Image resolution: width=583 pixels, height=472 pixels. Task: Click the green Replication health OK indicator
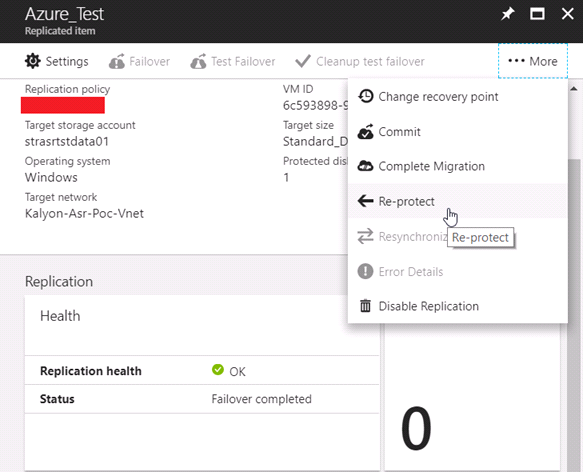tap(218, 370)
